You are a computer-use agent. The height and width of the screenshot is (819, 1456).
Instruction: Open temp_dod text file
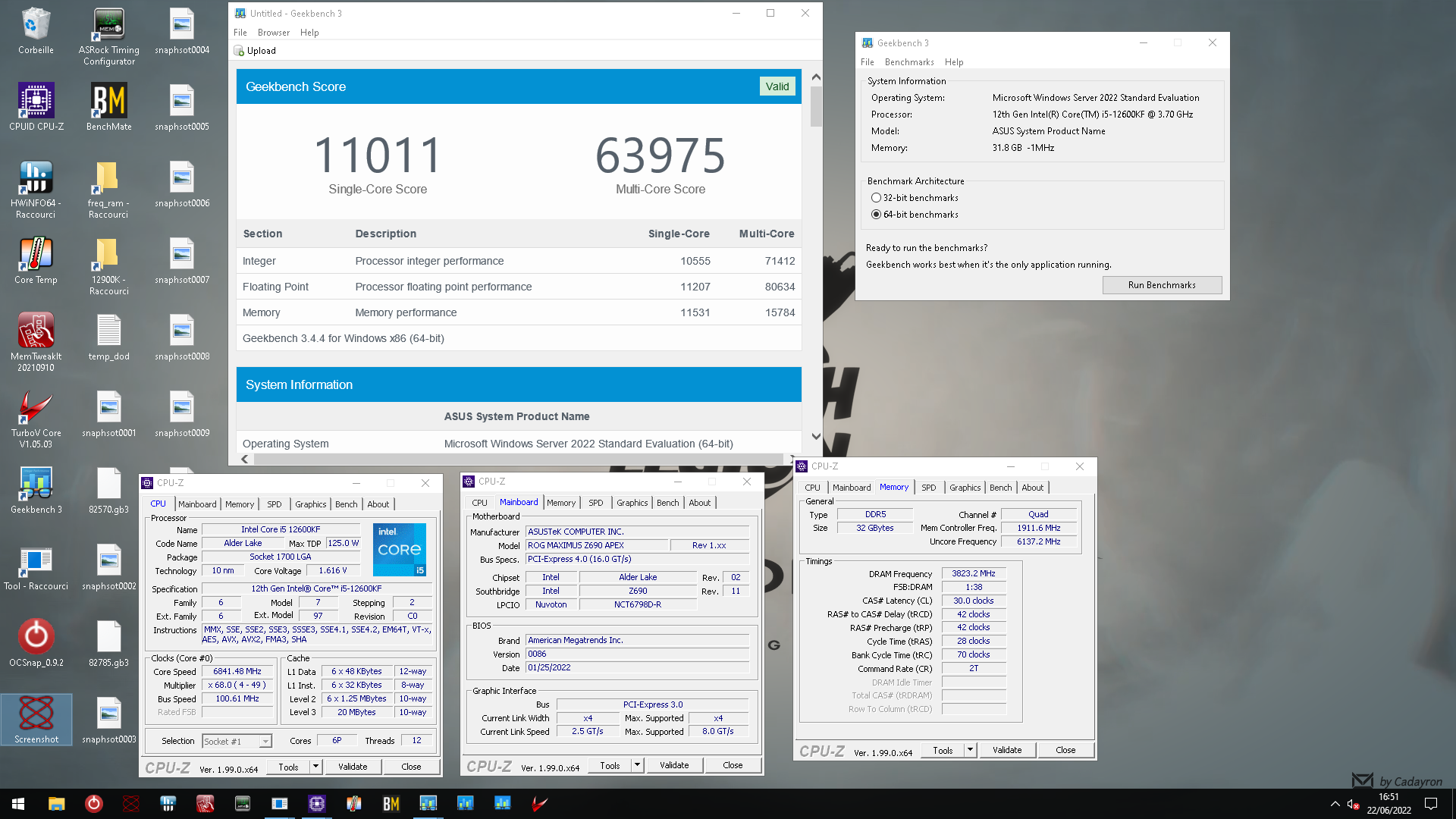(108, 337)
